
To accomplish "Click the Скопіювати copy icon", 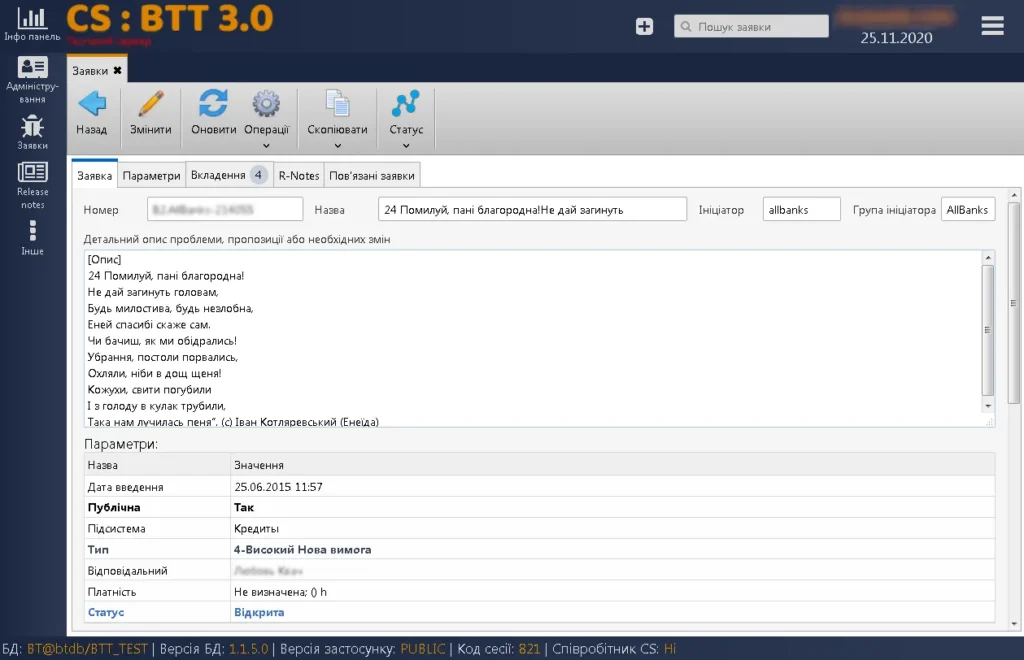I will coord(338,103).
